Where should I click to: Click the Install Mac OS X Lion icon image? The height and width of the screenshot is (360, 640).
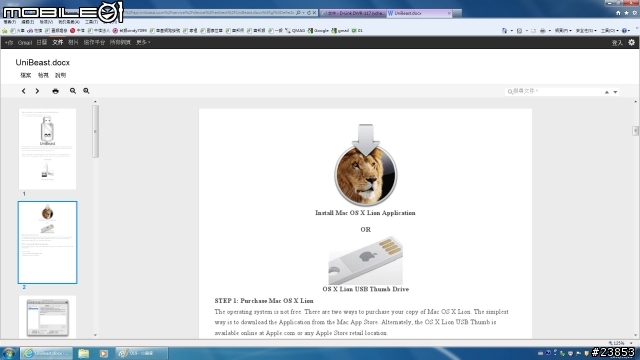click(365, 165)
